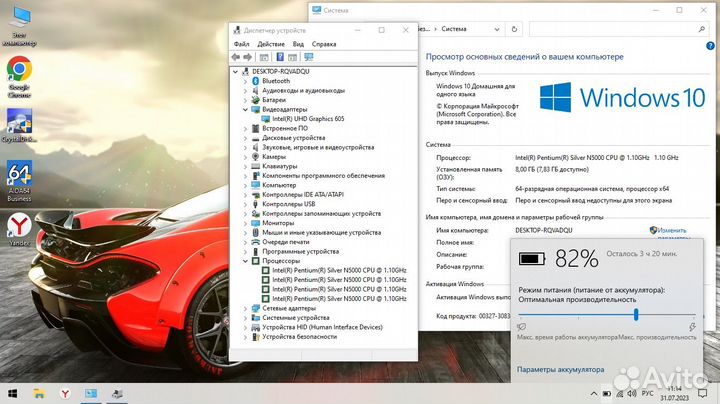Click the monitor scan icon in Device Manager toolbar
Screen dimensions: 720x404
coord(309,57)
